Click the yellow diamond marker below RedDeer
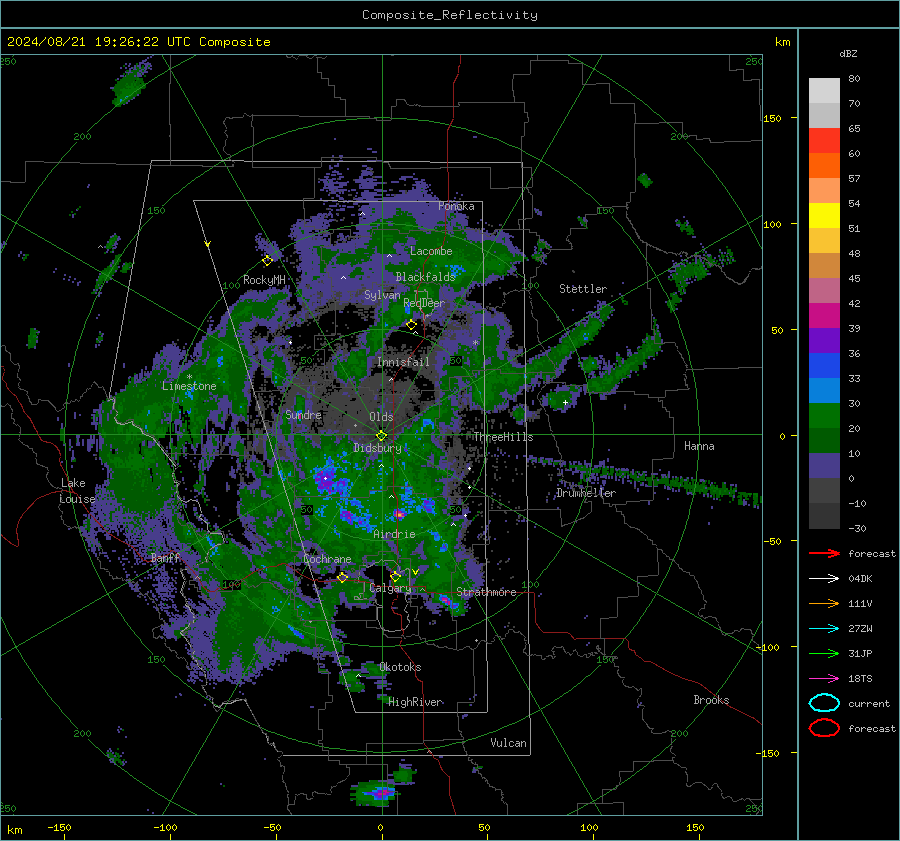This screenshot has width=900, height=841. coord(411,325)
